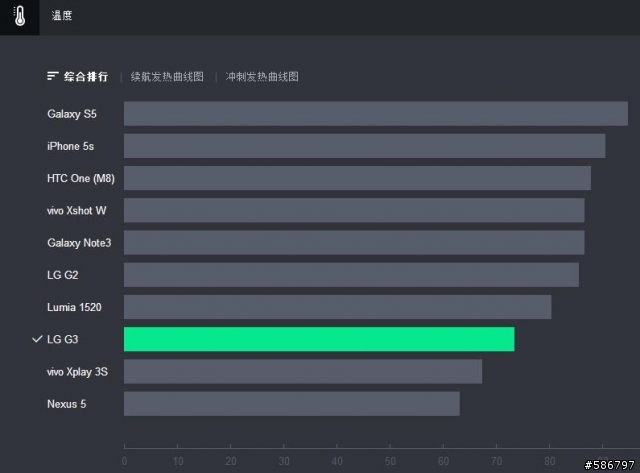Click the HTC One (M8) bar
The image size is (640, 473).
click(357, 178)
